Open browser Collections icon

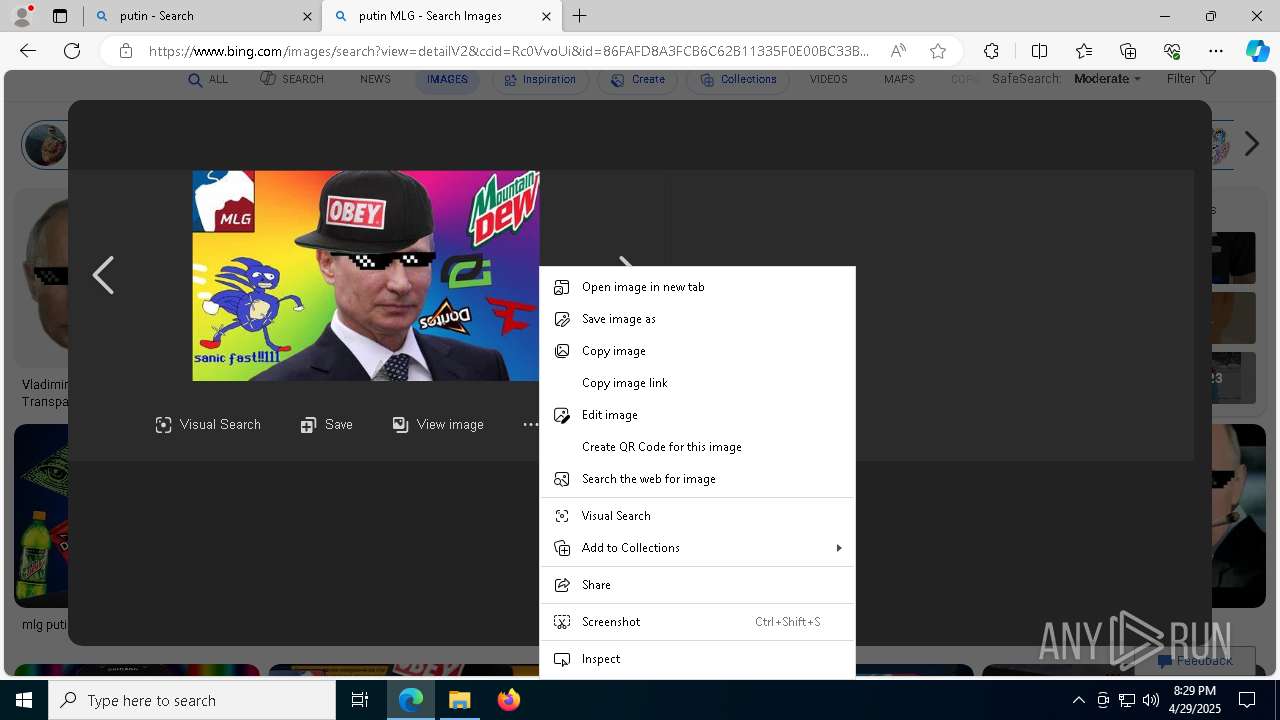1128,51
